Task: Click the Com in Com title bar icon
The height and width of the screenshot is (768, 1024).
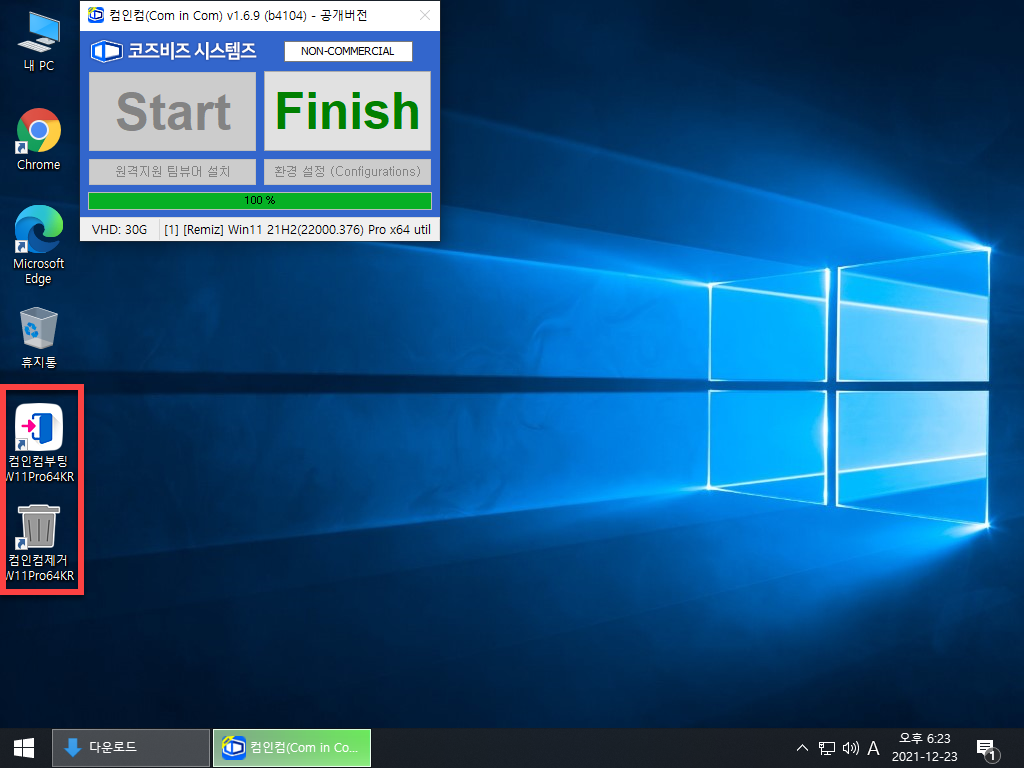Action: 96,15
